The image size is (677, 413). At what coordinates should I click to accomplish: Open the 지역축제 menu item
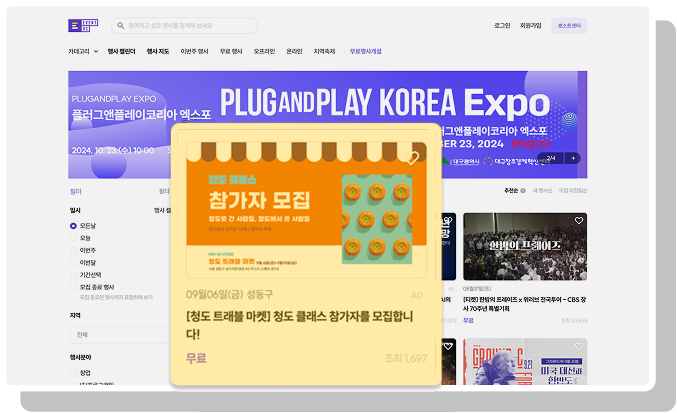[x=324, y=51]
